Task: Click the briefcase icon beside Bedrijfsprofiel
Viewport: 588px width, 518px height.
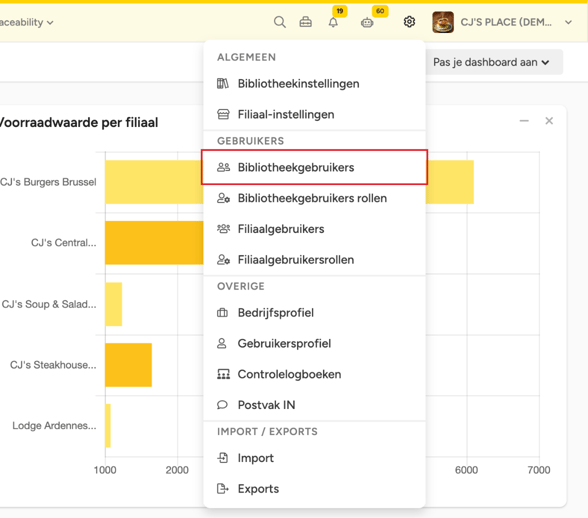Action: click(222, 312)
